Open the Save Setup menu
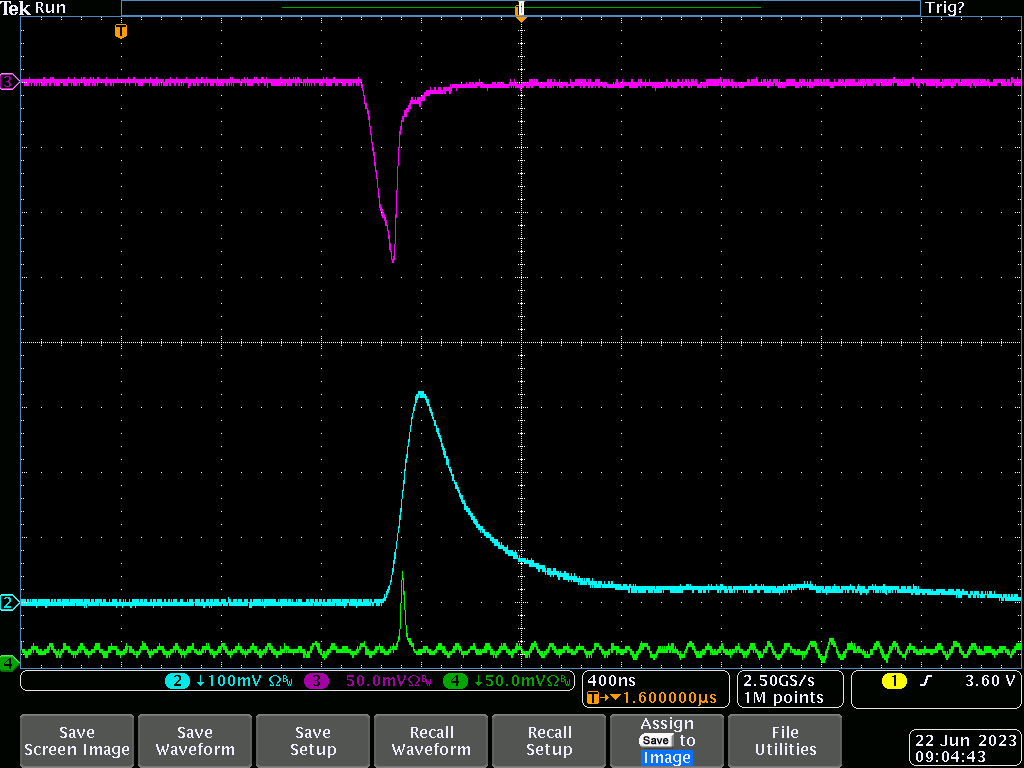Image resolution: width=1024 pixels, height=768 pixels. point(313,741)
